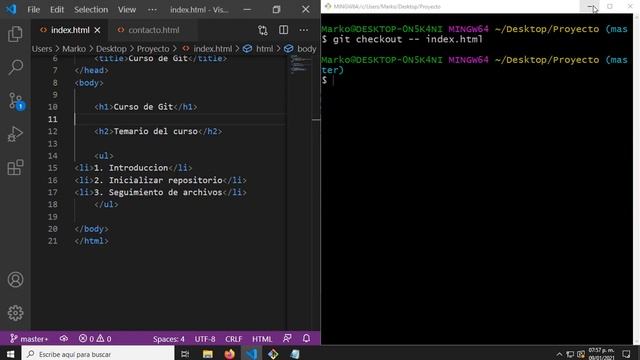
Task: Show the hidden menus via the ellipsis
Action: coord(152,9)
